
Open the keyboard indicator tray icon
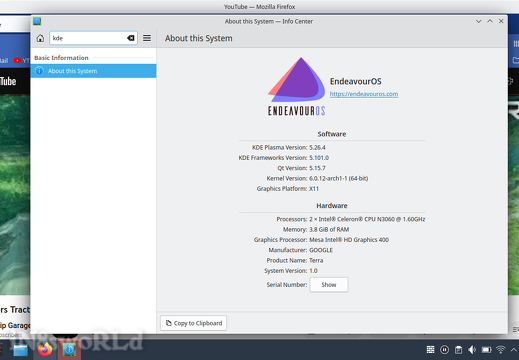coord(430,350)
